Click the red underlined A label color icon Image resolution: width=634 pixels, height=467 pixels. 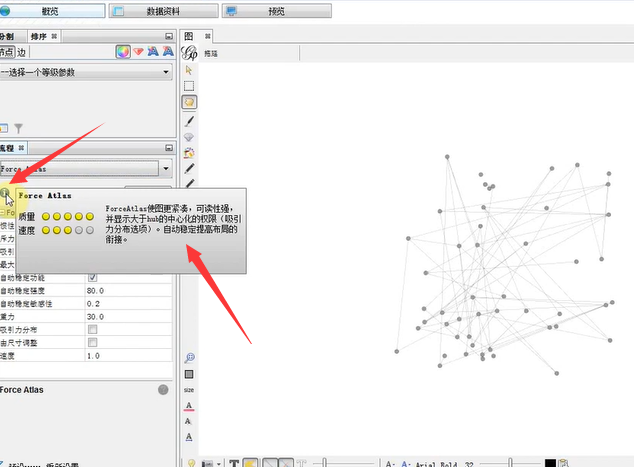point(189,406)
